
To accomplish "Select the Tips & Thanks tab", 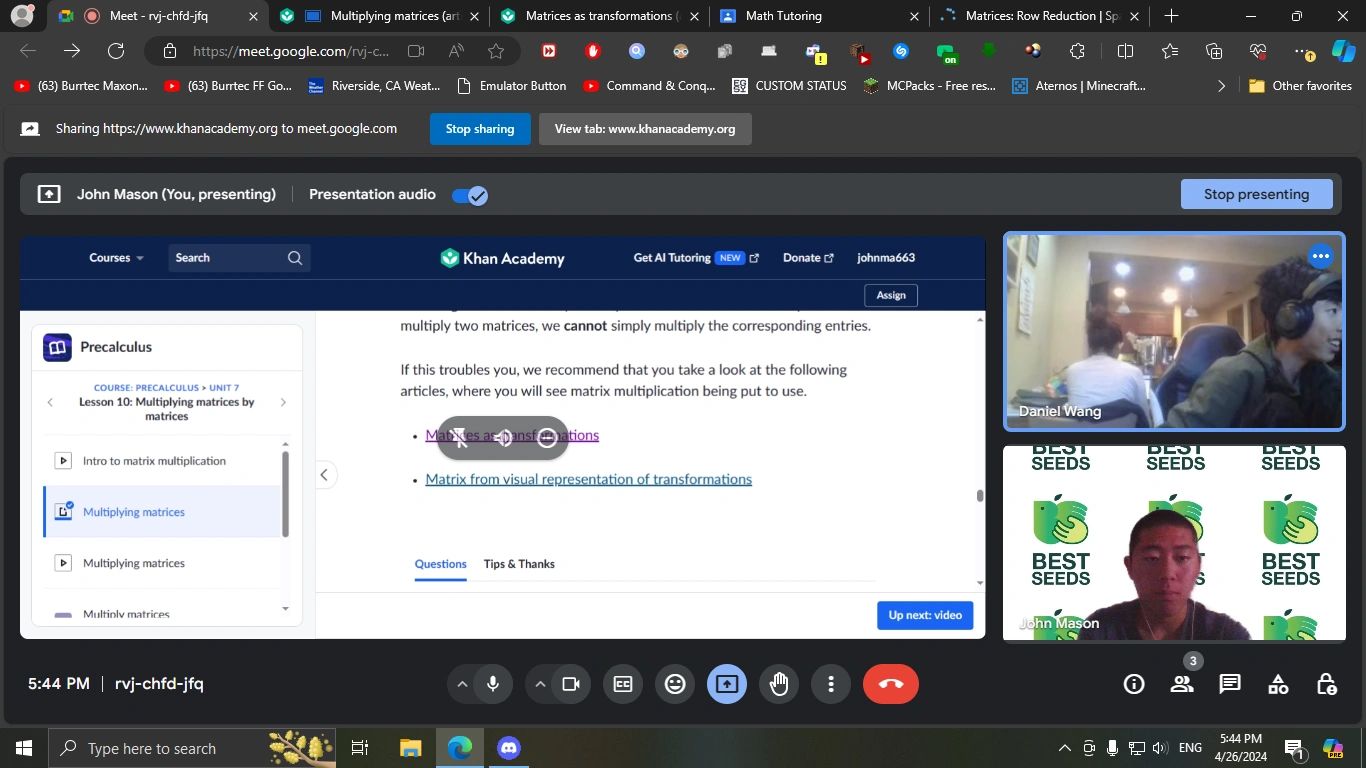I will pyautogui.click(x=519, y=564).
